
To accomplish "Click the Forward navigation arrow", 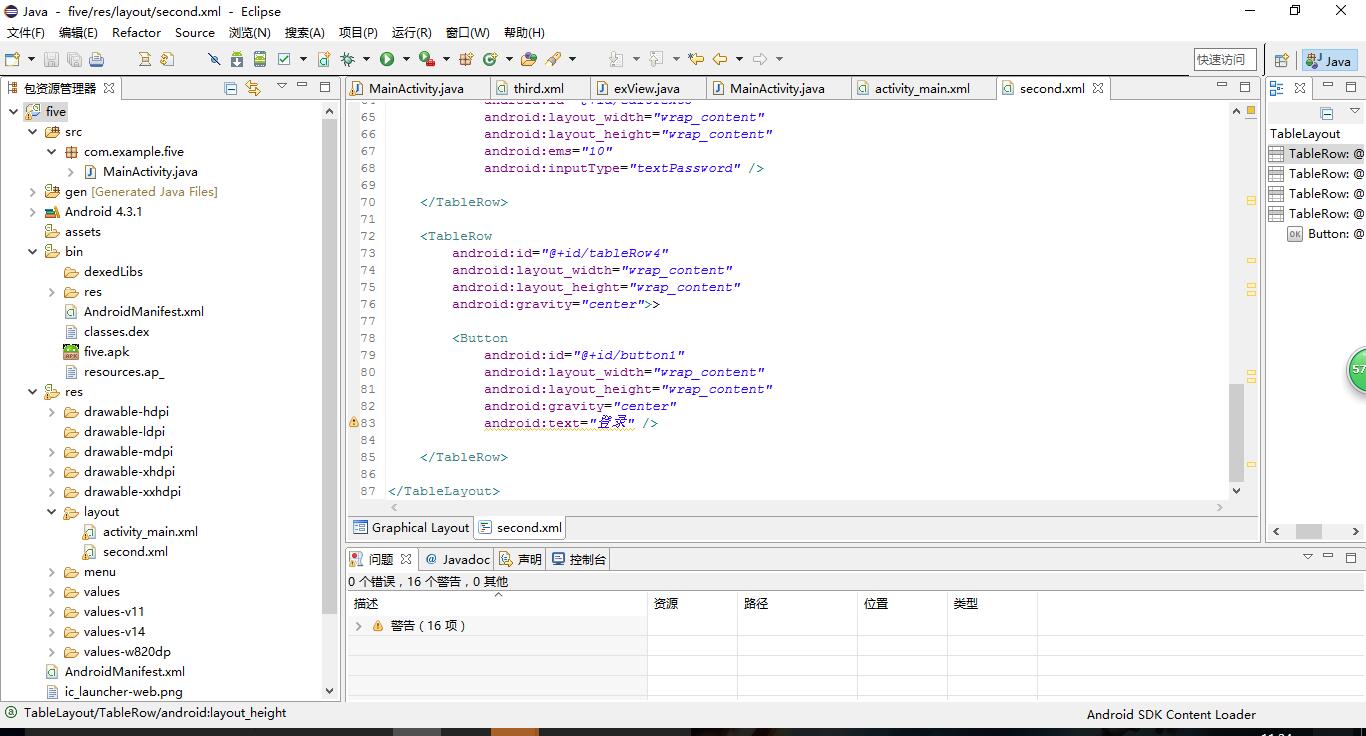I will (x=760, y=59).
